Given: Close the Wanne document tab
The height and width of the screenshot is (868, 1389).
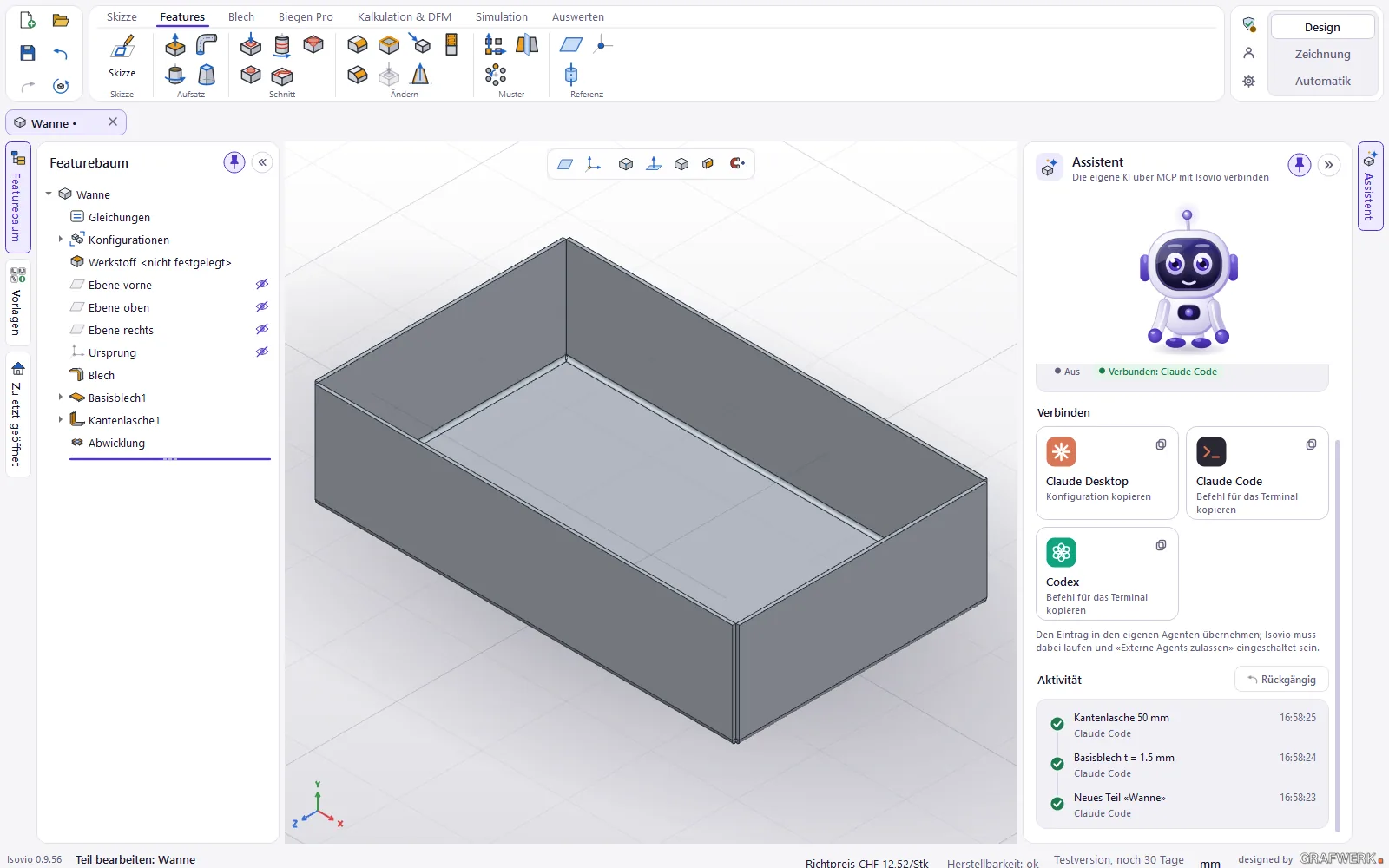Looking at the screenshot, I should [113, 122].
